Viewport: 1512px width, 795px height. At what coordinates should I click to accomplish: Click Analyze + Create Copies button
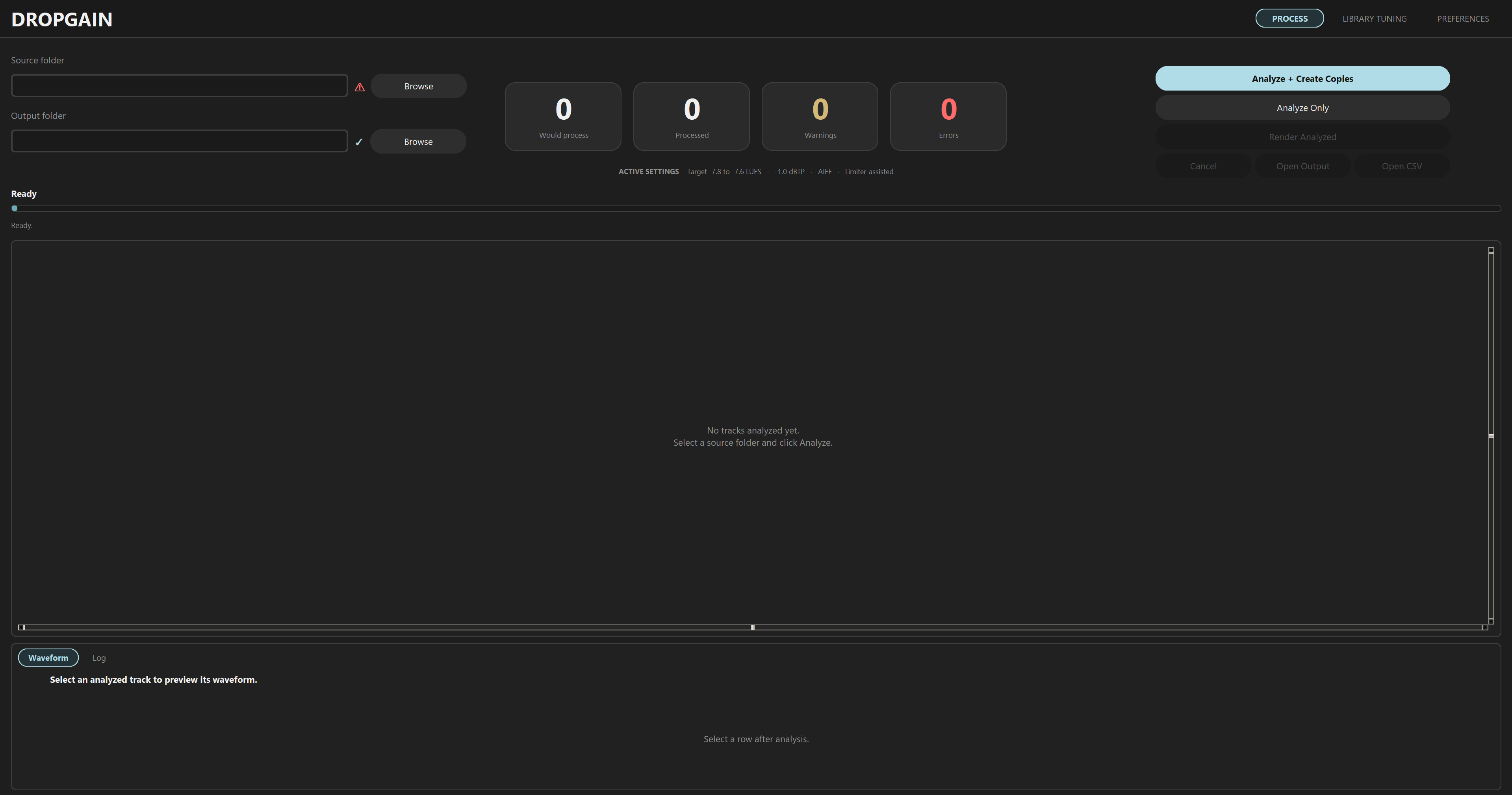click(1302, 79)
